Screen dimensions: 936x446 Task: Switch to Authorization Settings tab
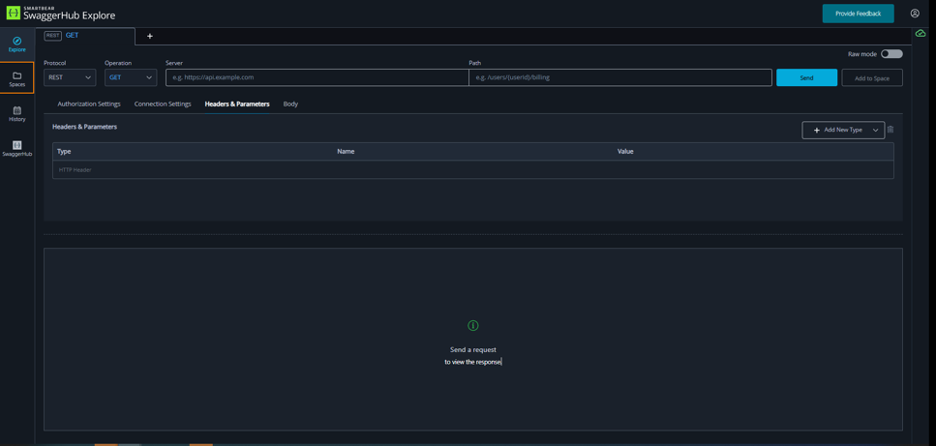coord(89,104)
